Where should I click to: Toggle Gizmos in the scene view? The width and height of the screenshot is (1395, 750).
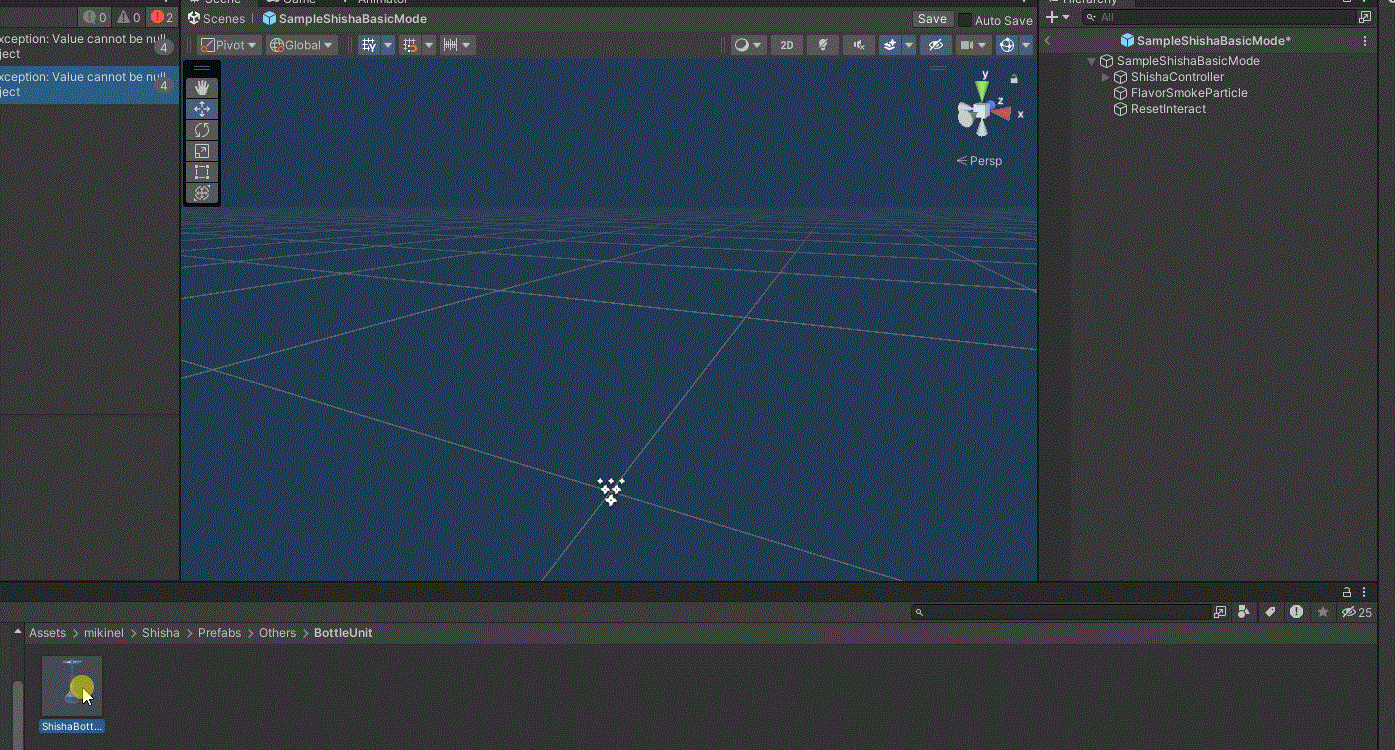(x=1007, y=45)
